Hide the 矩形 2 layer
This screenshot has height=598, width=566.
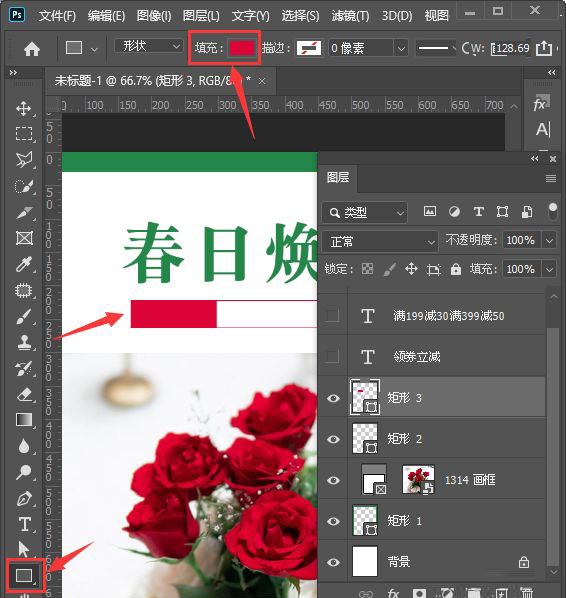coord(333,439)
